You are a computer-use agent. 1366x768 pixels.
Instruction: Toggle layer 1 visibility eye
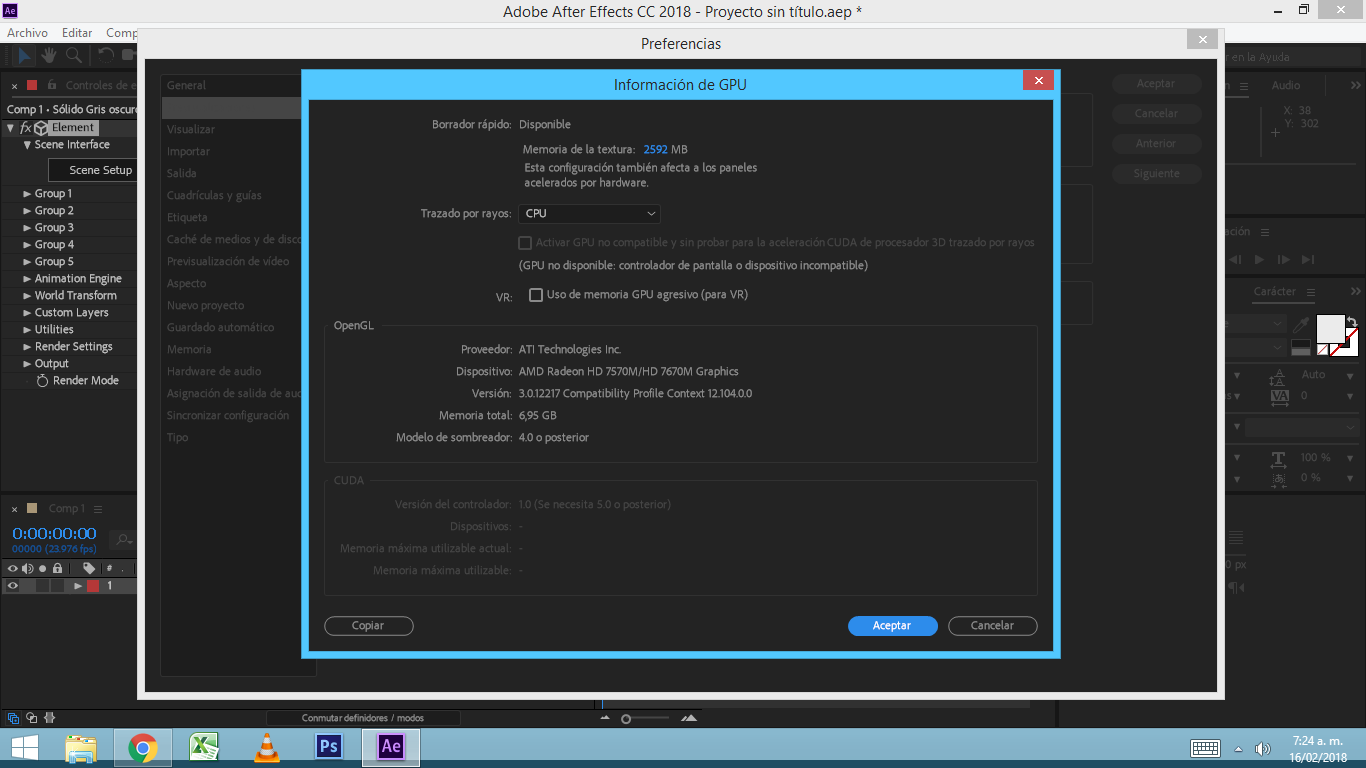(x=13, y=586)
